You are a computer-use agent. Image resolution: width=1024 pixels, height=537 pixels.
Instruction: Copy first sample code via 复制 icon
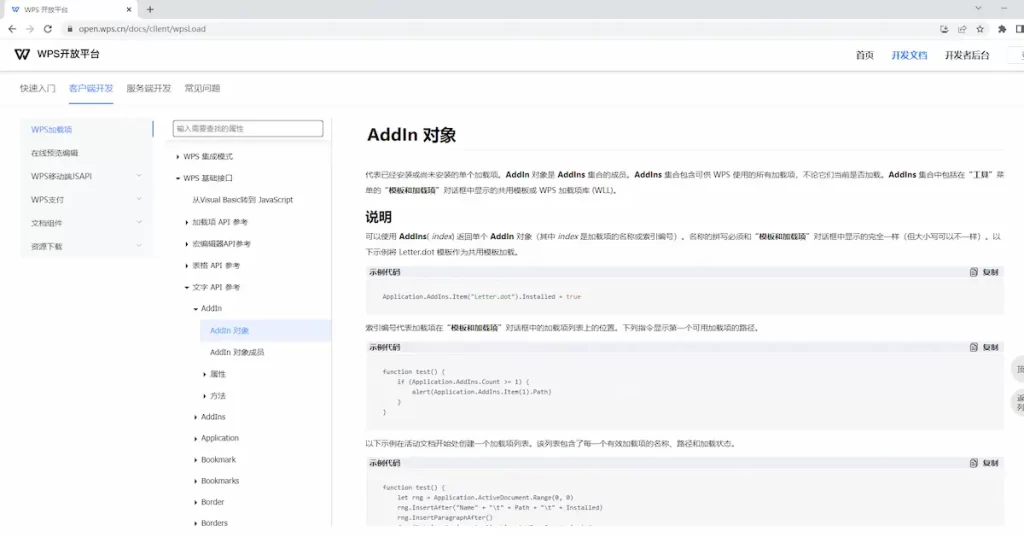coord(974,272)
